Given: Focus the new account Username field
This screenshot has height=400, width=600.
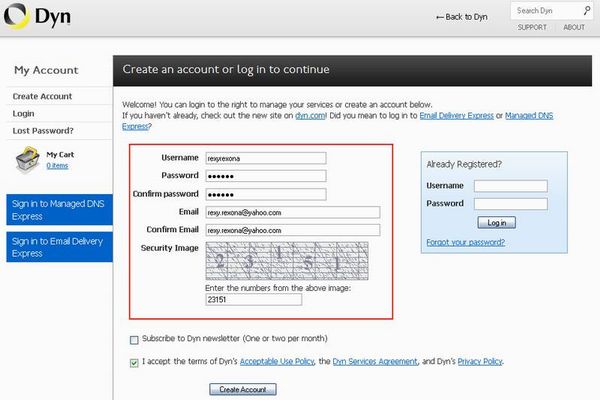Looking at the screenshot, I should coord(266,158).
